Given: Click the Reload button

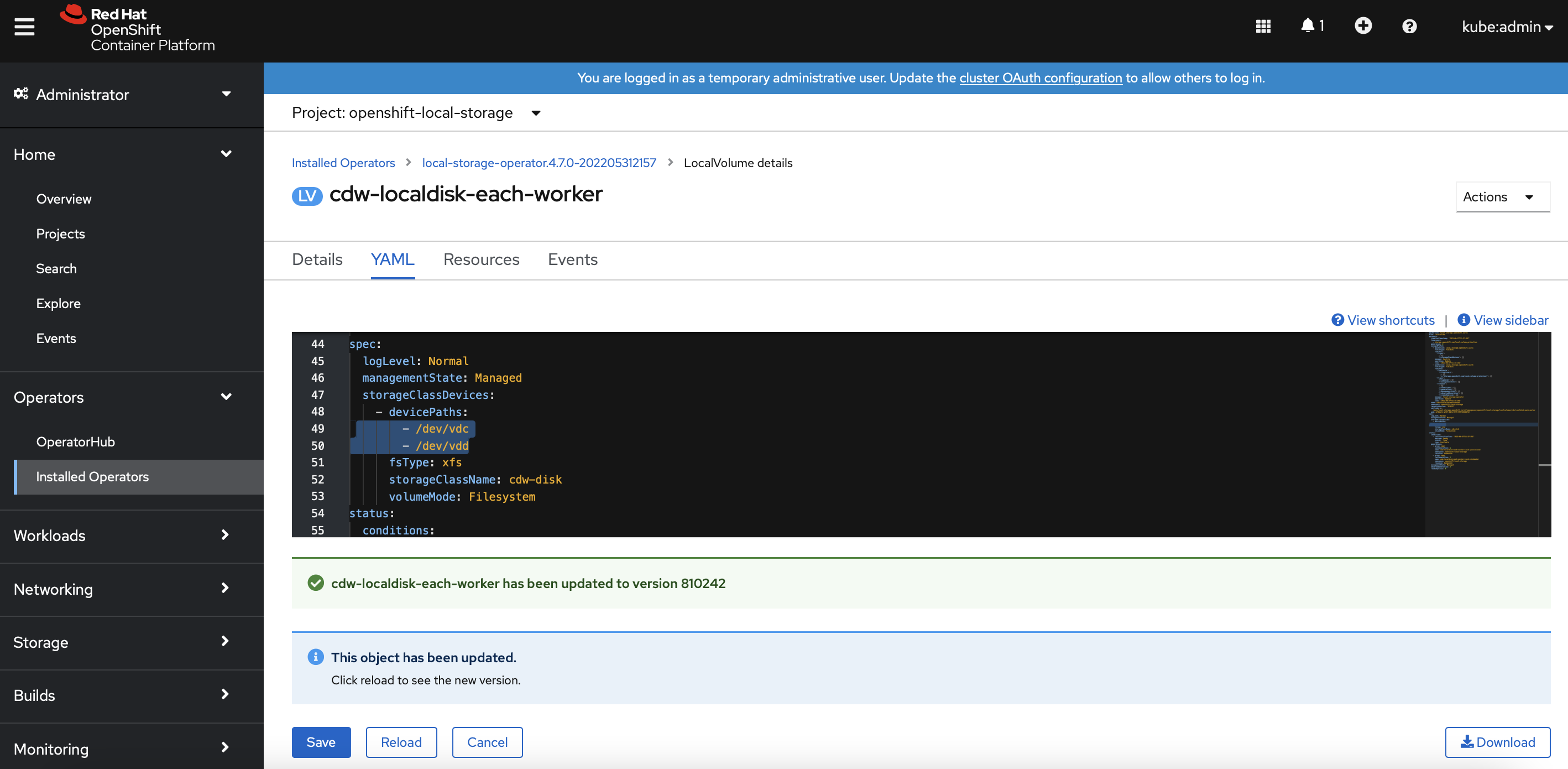Looking at the screenshot, I should tap(400, 741).
